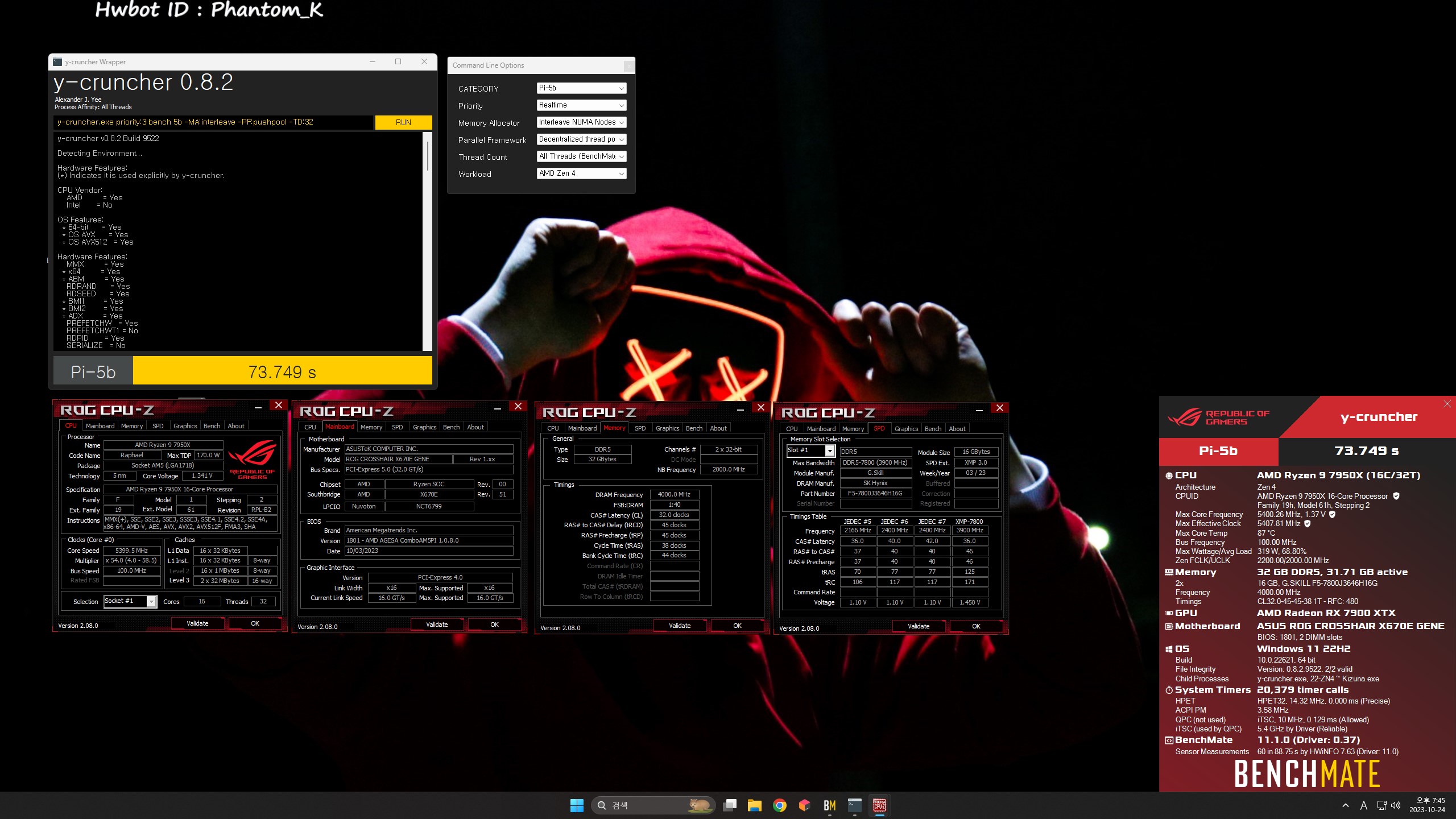
Task: Open the Slot #1 memory slot dropdown
Action: tap(810, 450)
